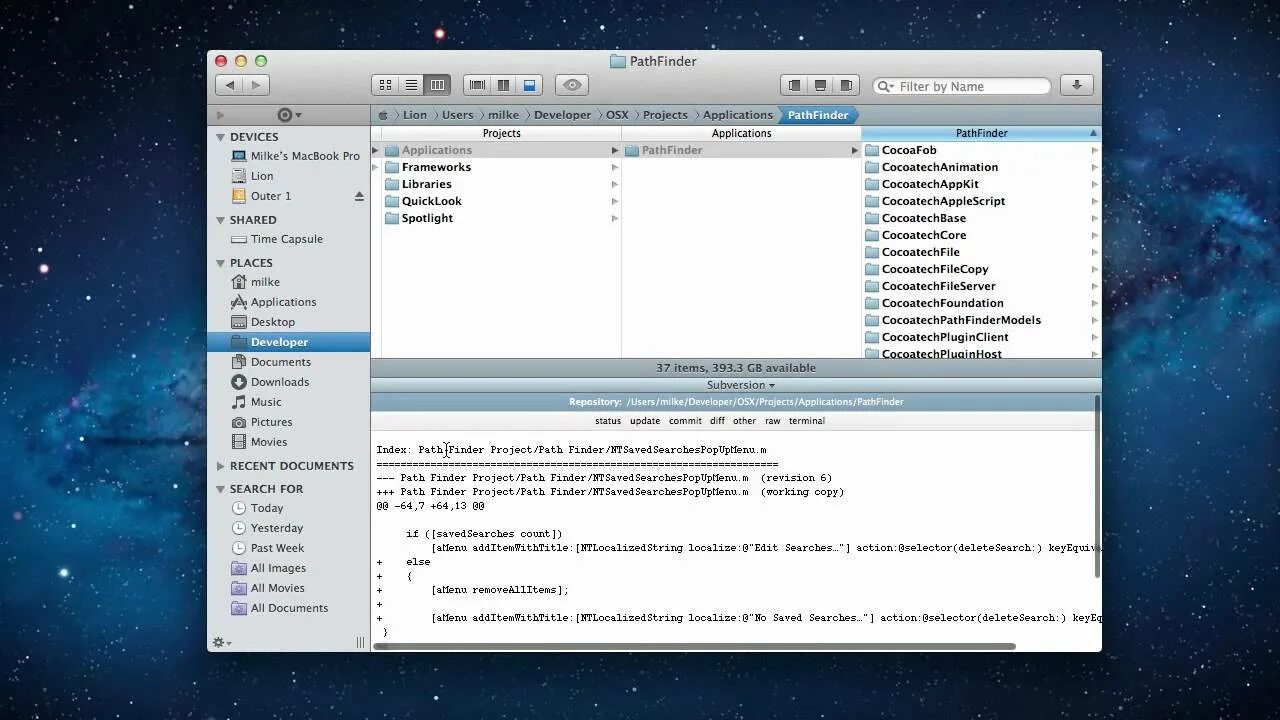Click the Subversion update command
1280x720 pixels.
tap(645, 421)
